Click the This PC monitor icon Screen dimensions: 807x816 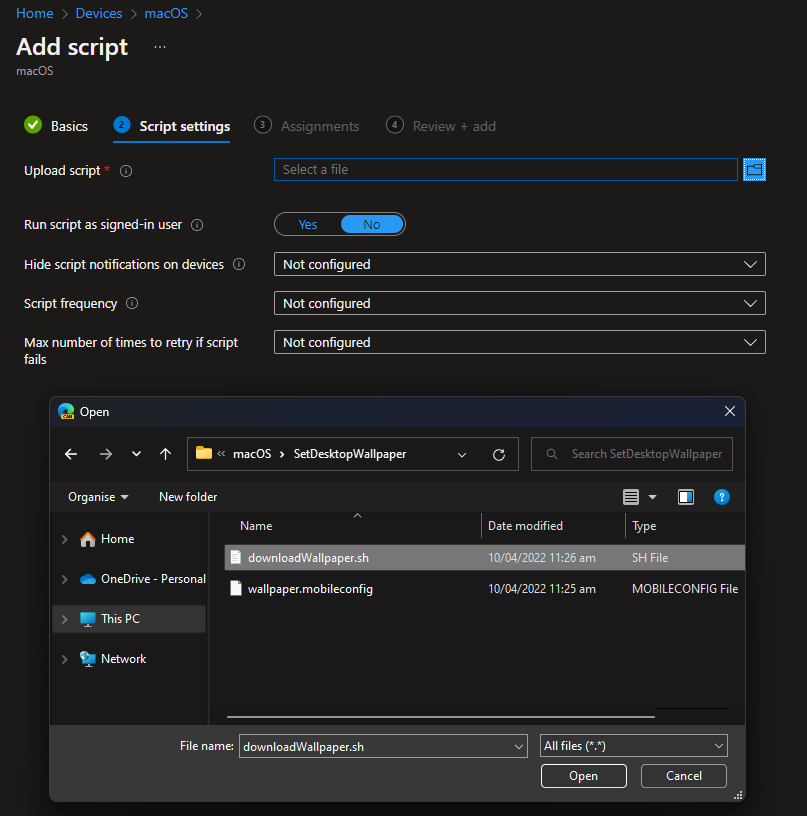88,619
